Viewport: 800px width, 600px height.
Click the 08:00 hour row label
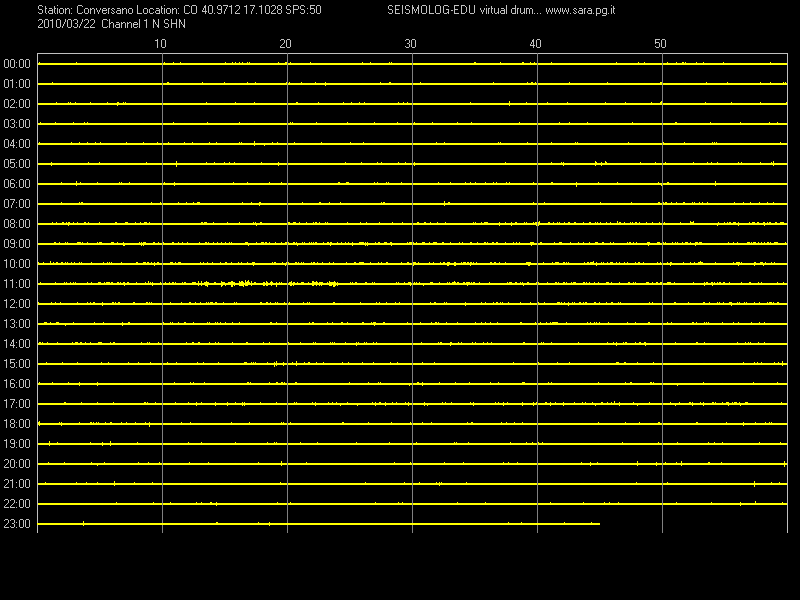click(17, 224)
